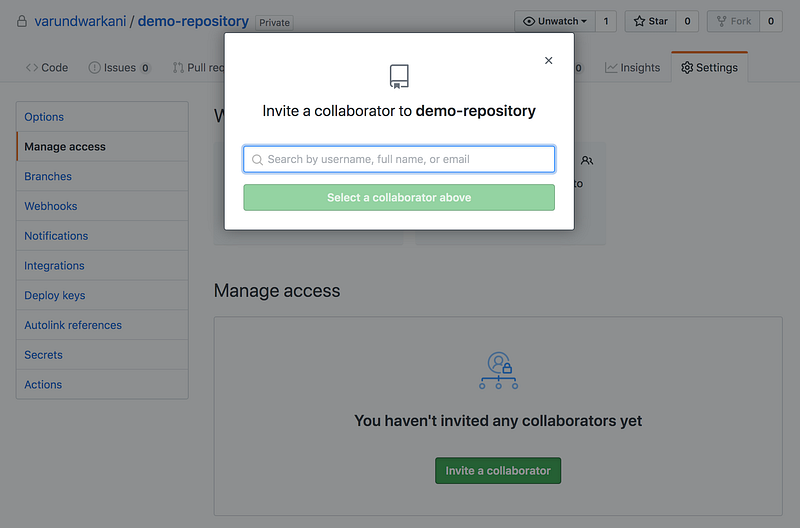Open Secrets settings page
This screenshot has width=800, height=528.
[43, 355]
